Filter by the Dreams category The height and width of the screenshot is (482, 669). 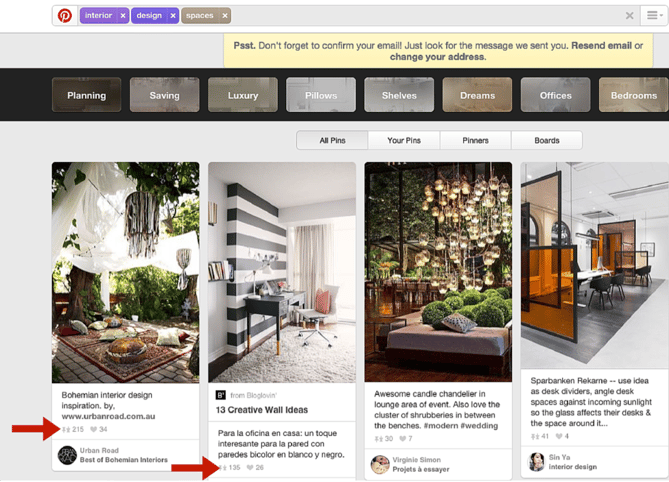point(477,95)
